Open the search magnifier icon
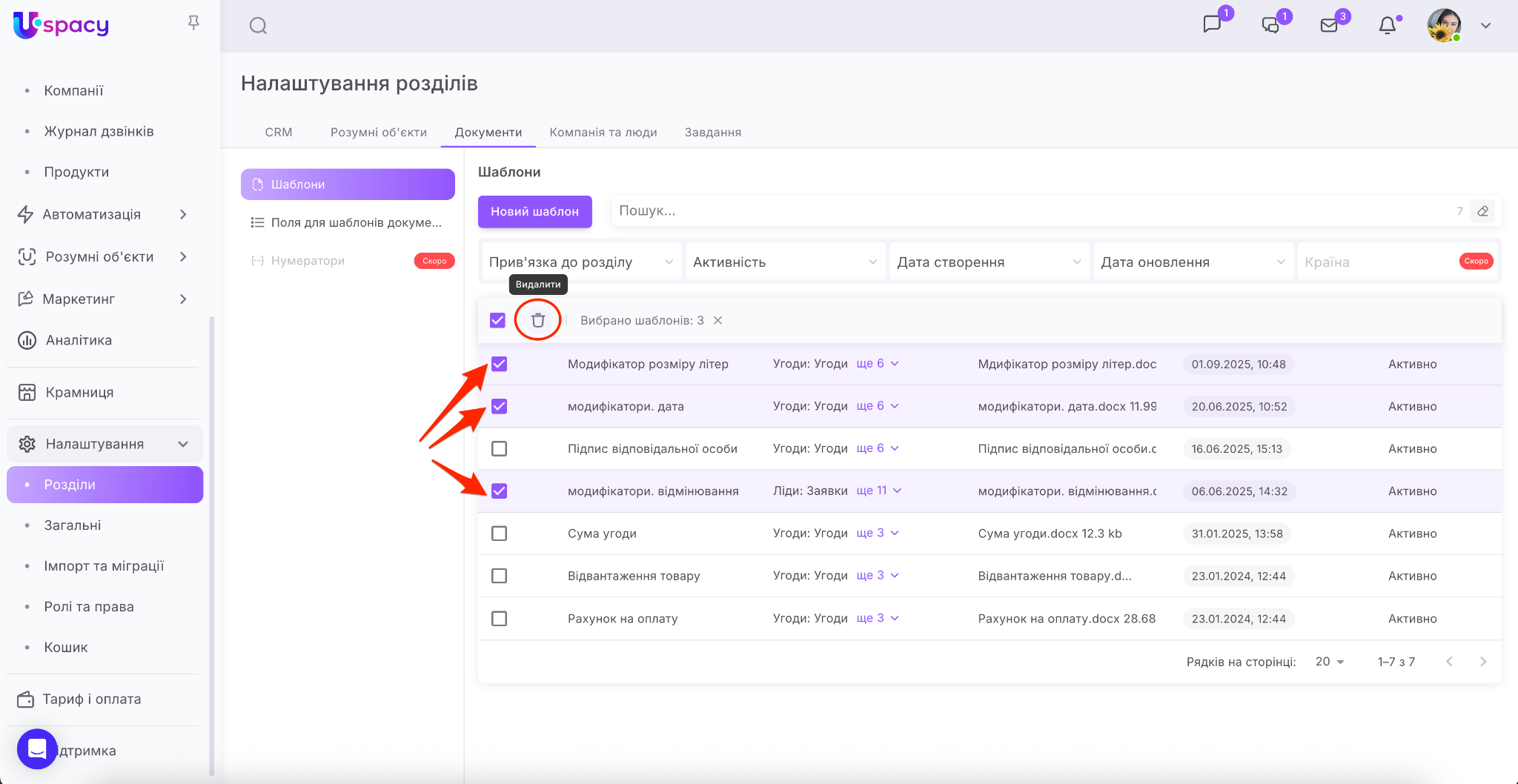Image resolution: width=1518 pixels, height=784 pixels. tap(258, 26)
